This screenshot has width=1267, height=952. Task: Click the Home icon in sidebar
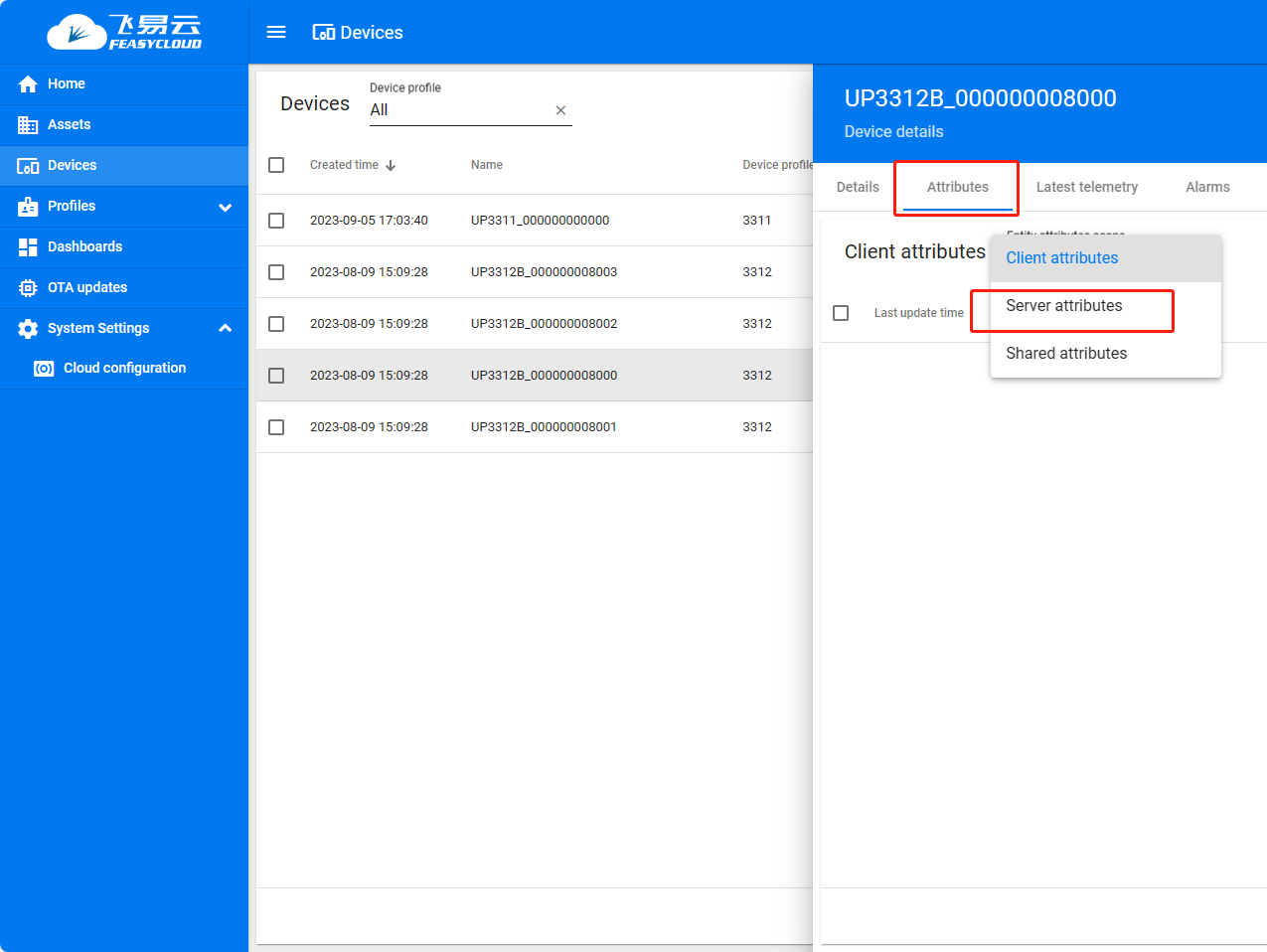[x=28, y=84]
